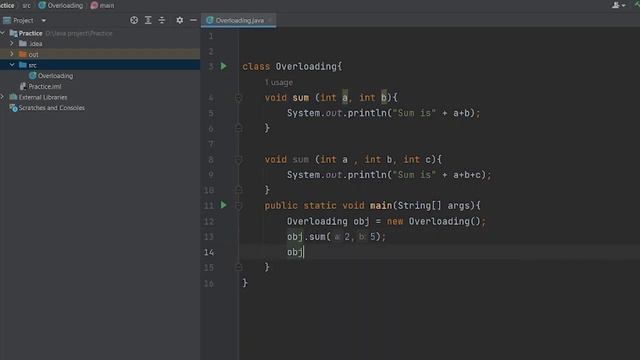
Task: Select the out folder row
Action: [100, 54]
